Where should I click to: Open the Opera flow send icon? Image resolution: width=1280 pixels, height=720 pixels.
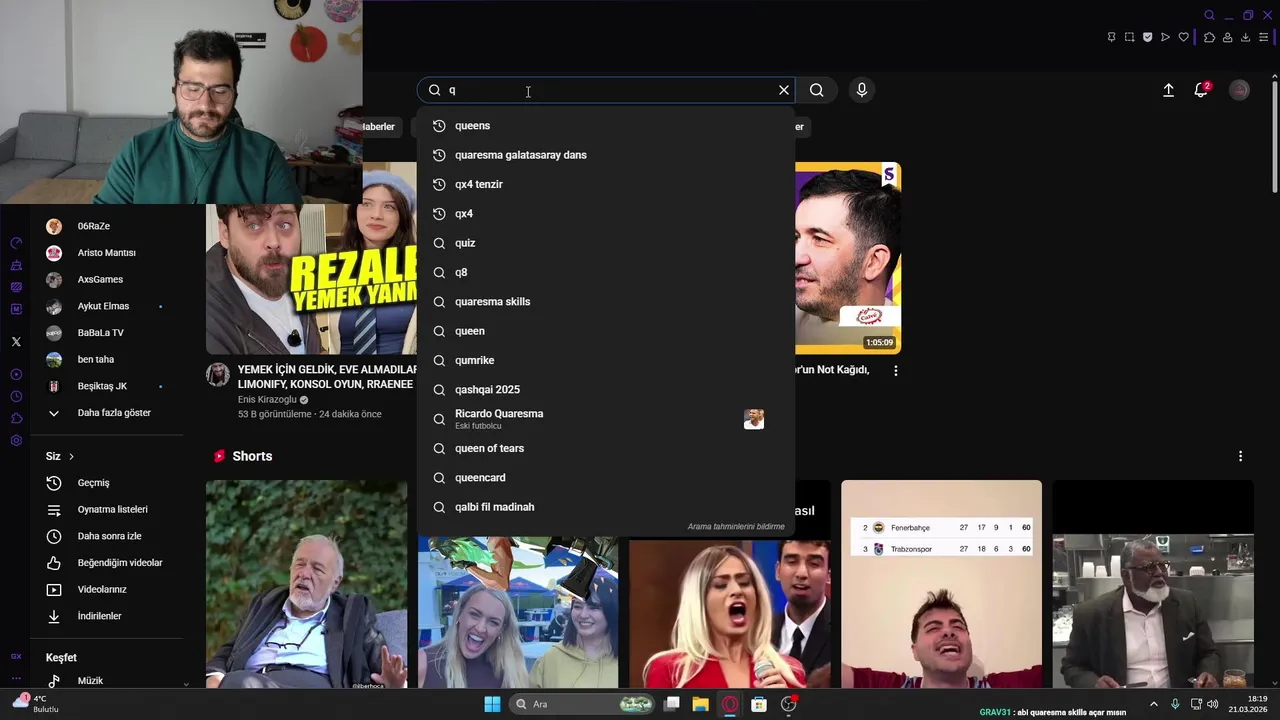click(x=1165, y=37)
